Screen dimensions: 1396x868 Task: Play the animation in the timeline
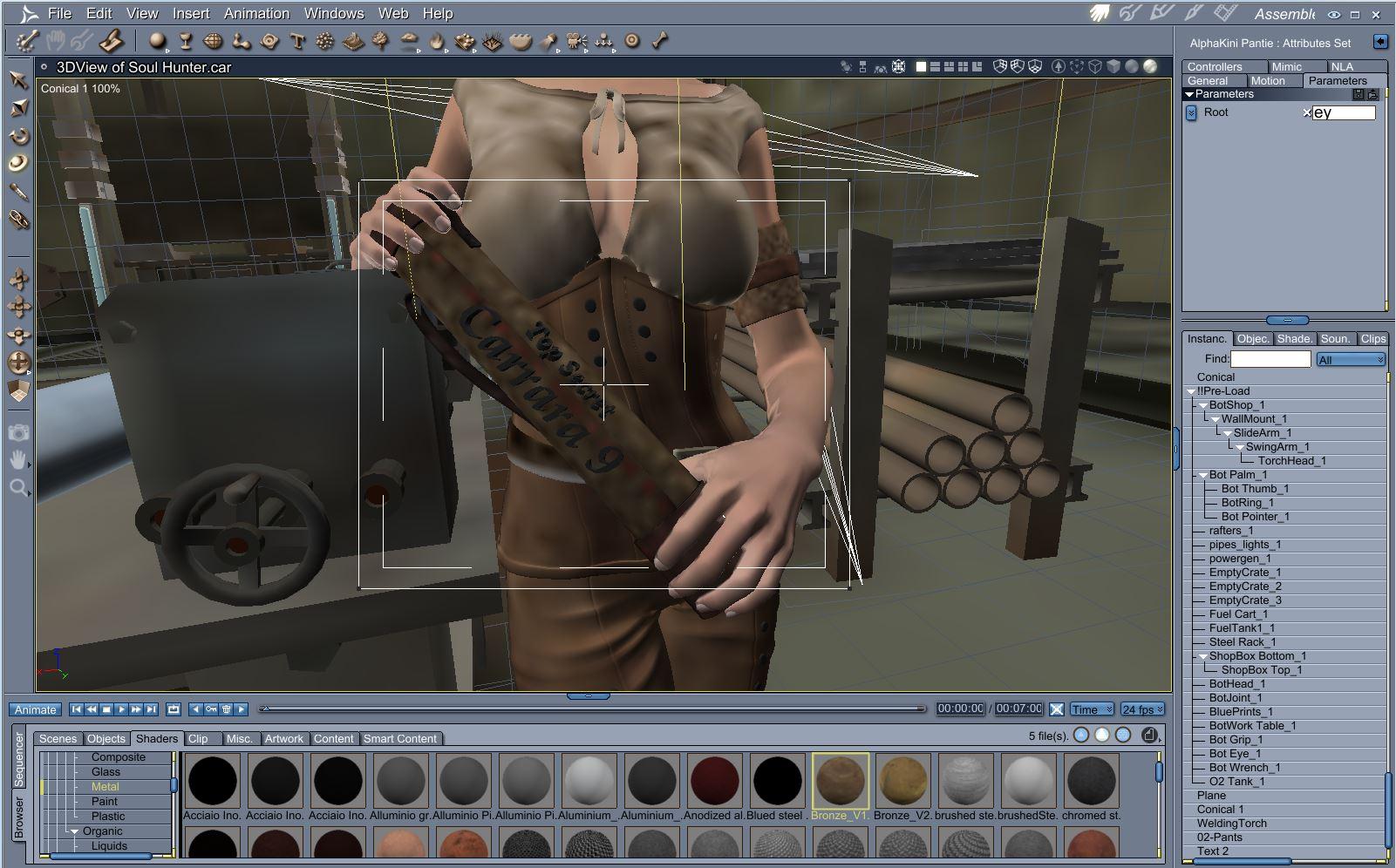click(x=122, y=709)
